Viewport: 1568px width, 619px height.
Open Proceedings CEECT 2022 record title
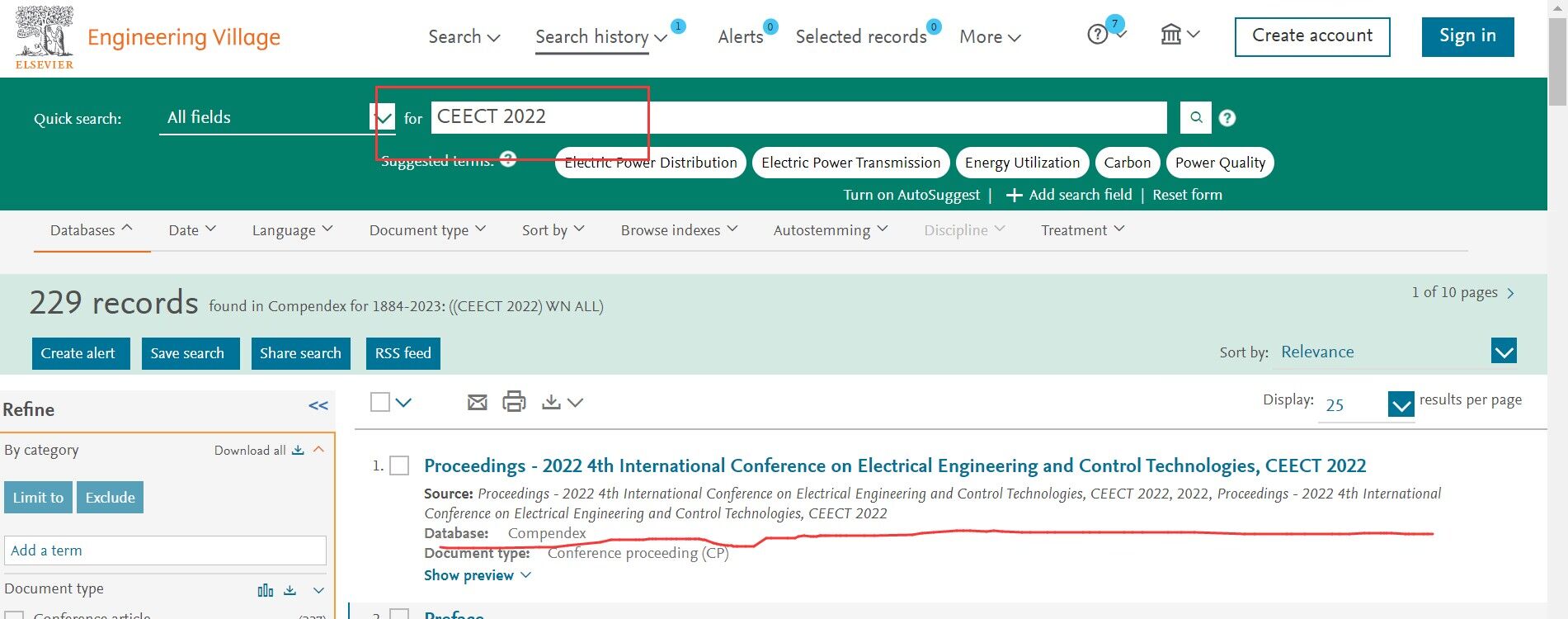[x=895, y=465]
